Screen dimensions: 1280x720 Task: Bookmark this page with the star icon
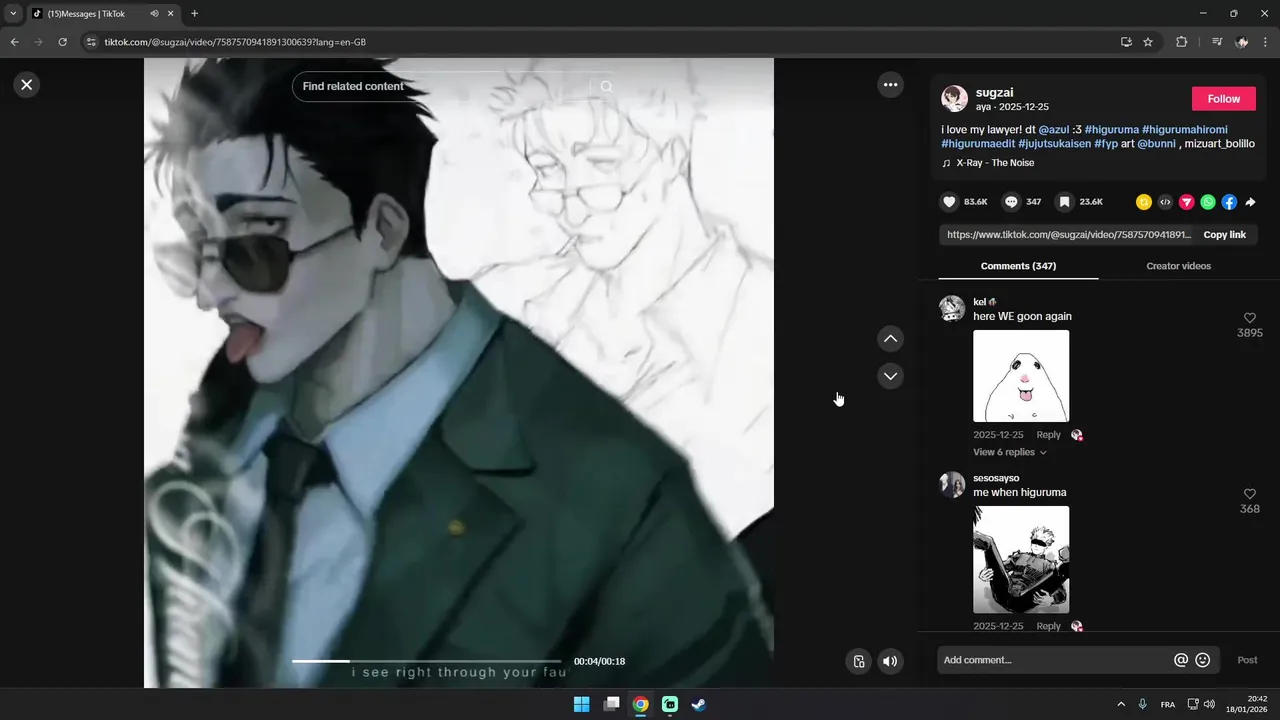tap(1148, 42)
